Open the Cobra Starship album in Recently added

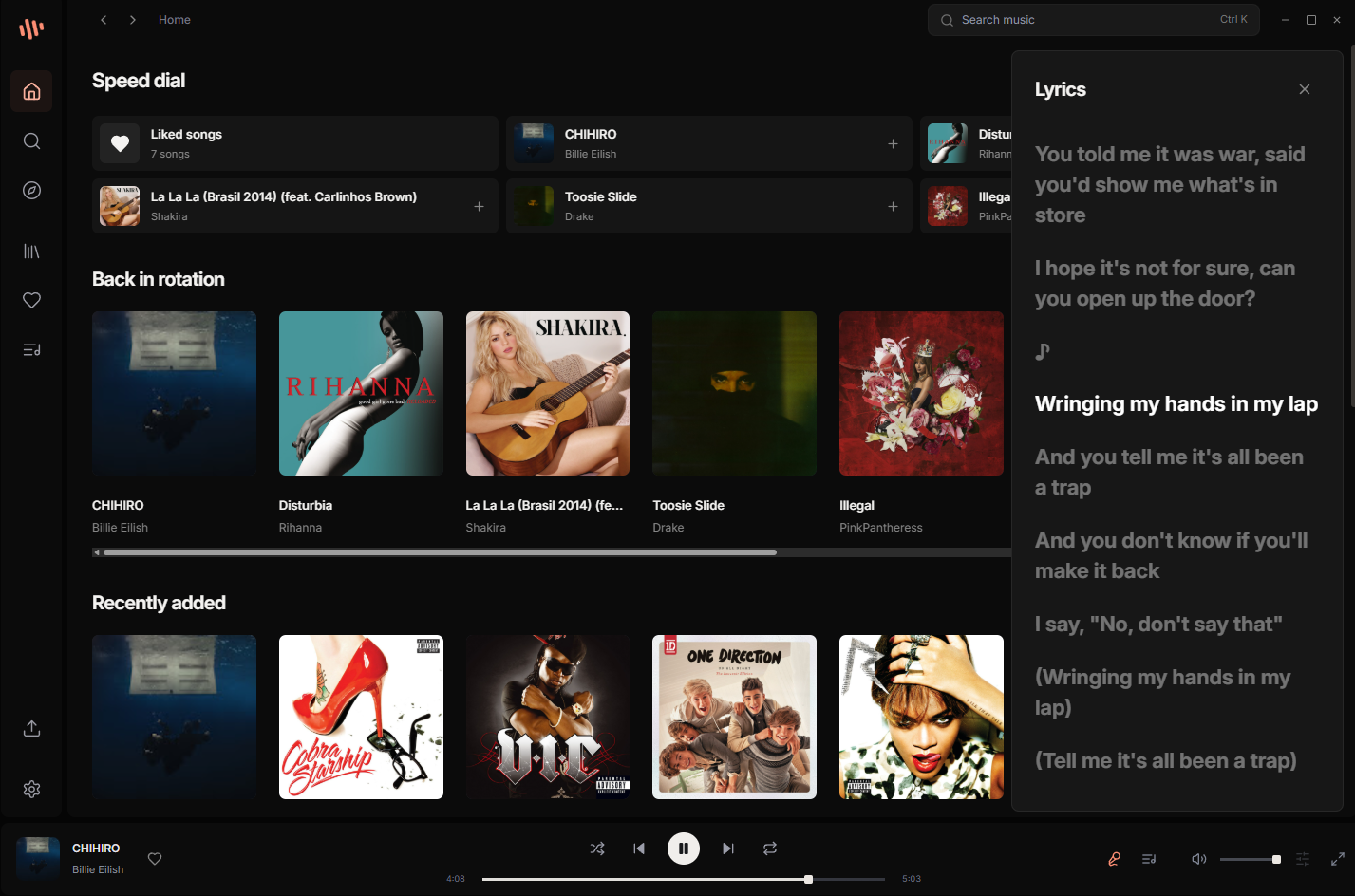tap(361, 717)
